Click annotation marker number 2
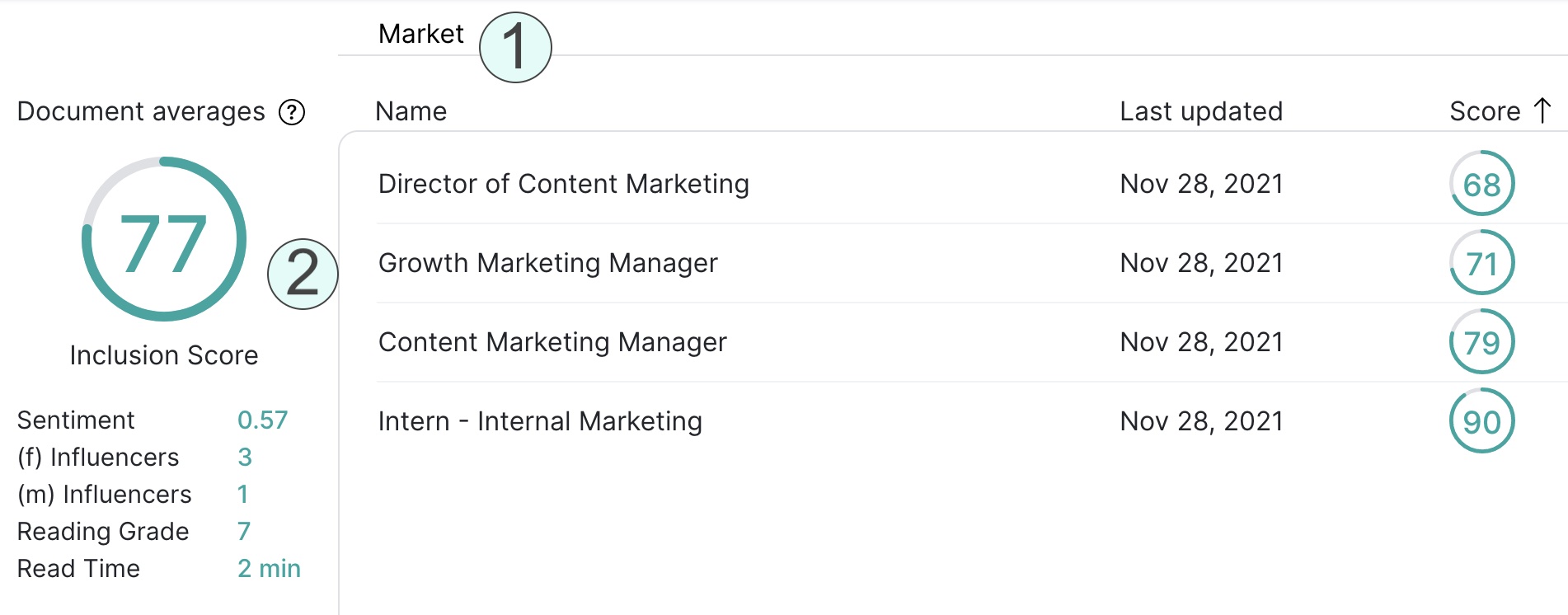The width and height of the screenshot is (1568, 615). click(303, 274)
